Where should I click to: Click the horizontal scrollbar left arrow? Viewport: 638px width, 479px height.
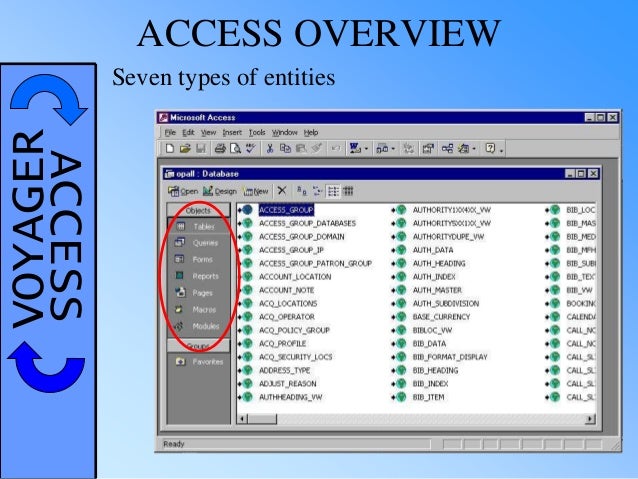pos(243,418)
